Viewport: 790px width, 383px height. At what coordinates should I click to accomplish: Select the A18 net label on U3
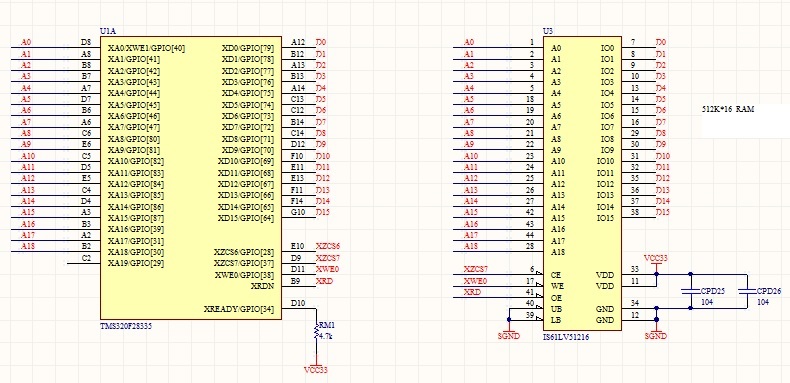471,246
